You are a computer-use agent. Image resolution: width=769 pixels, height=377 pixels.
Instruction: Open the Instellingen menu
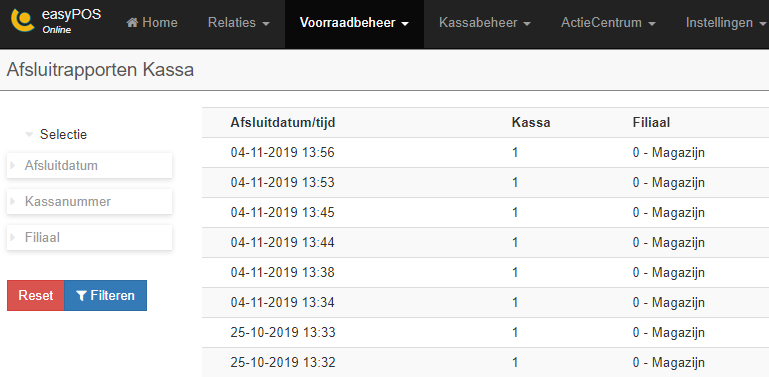click(725, 23)
